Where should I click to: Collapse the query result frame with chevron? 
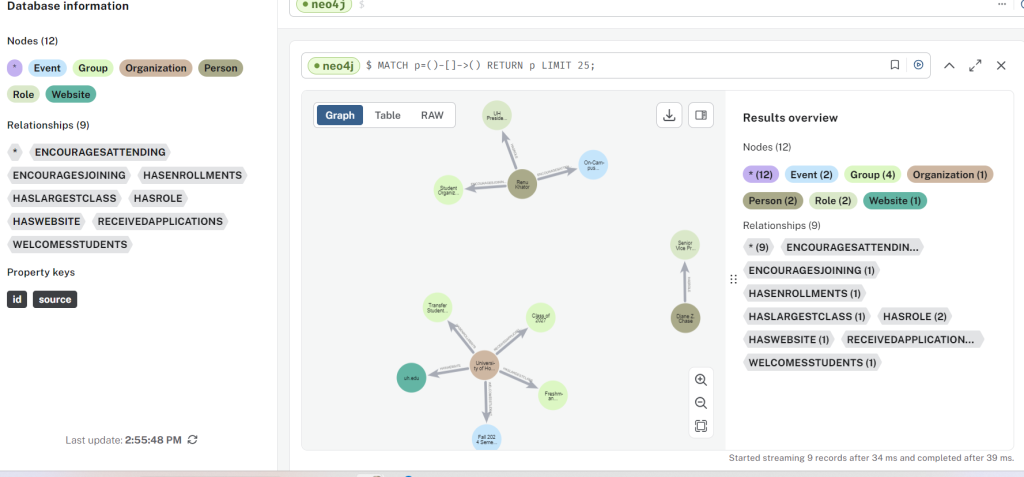949,65
